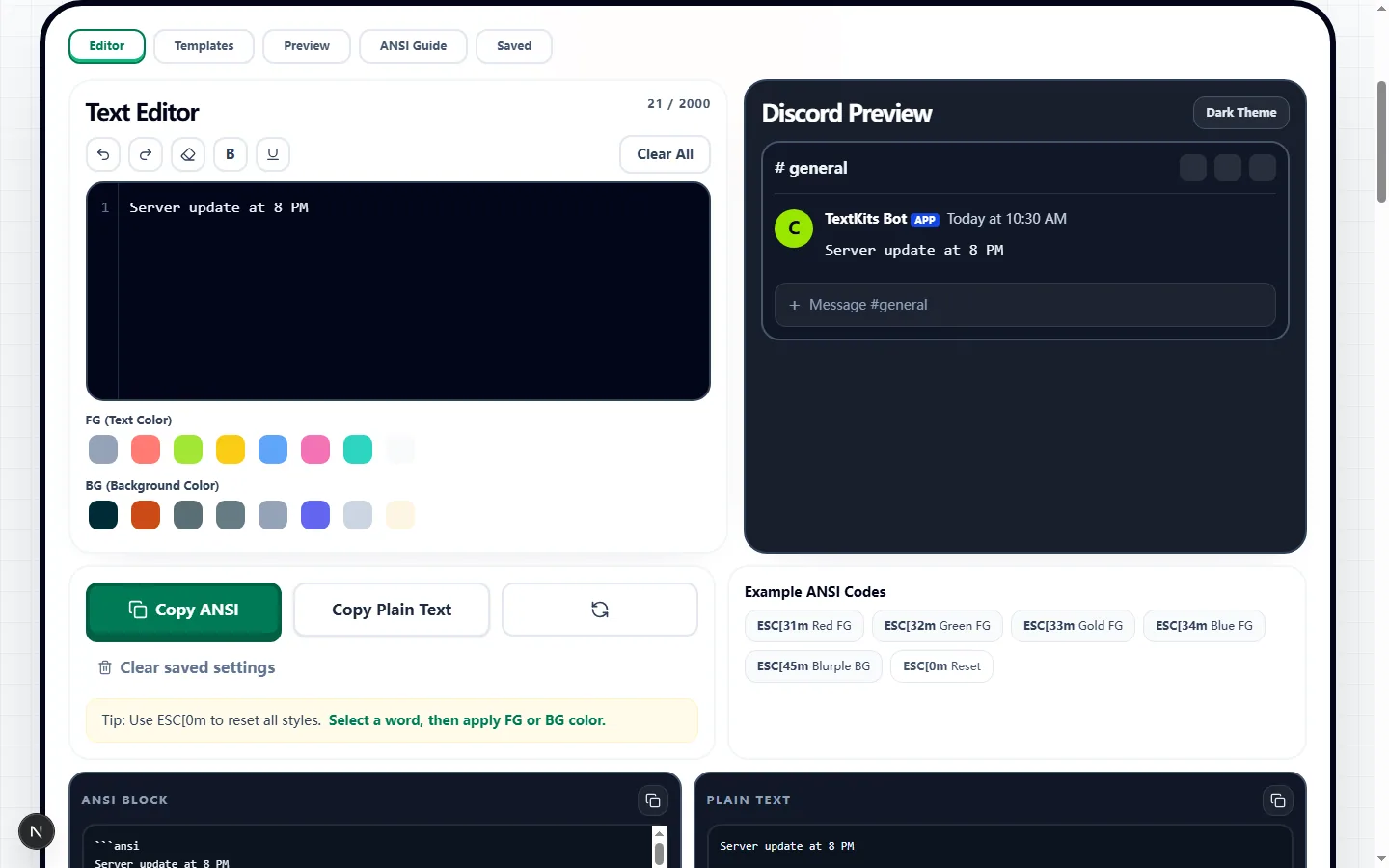Click the ESC[0m Reset example code
This screenshot has height=868, width=1389.
point(941,666)
